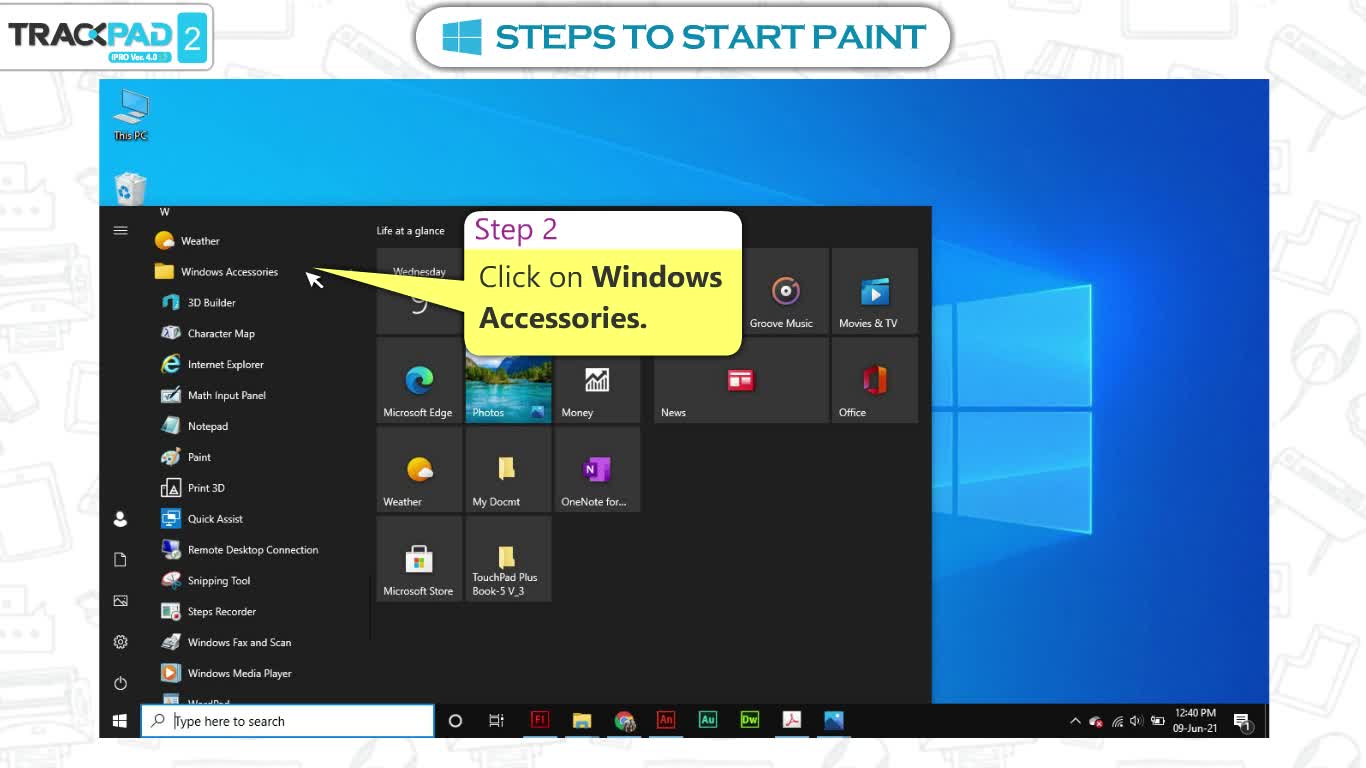Viewport: 1366px width, 768px height.
Task: Open Google Chrome from the taskbar
Action: 625,720
